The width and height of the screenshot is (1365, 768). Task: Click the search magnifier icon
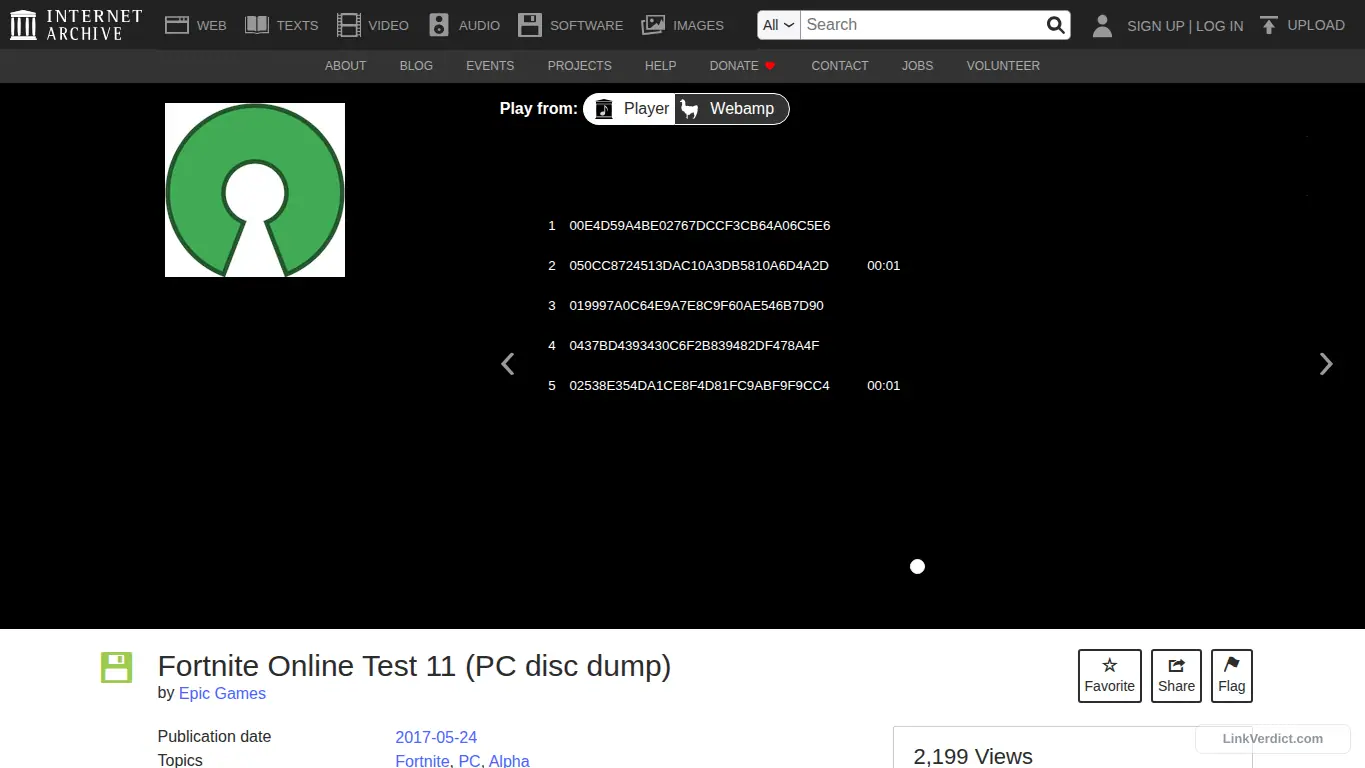[1056, 25]
